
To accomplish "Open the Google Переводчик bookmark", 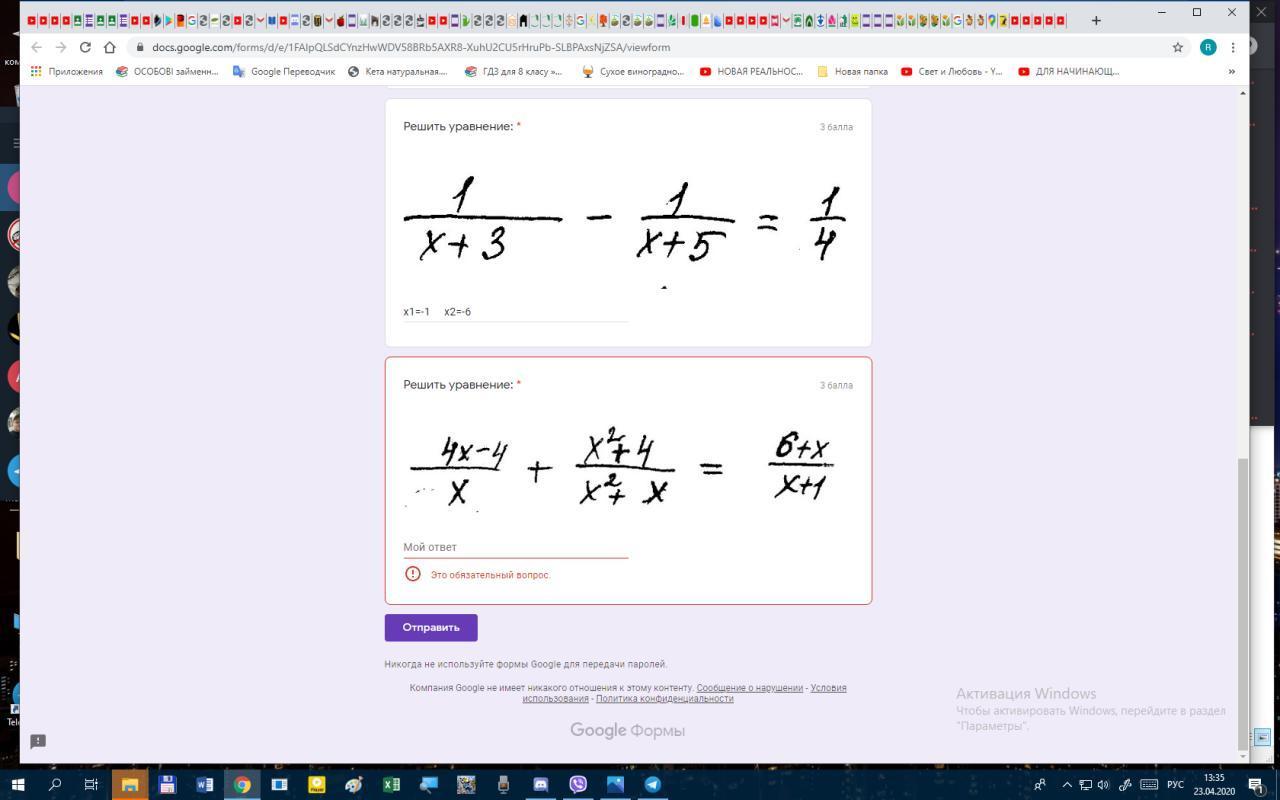I will (284, 72).
